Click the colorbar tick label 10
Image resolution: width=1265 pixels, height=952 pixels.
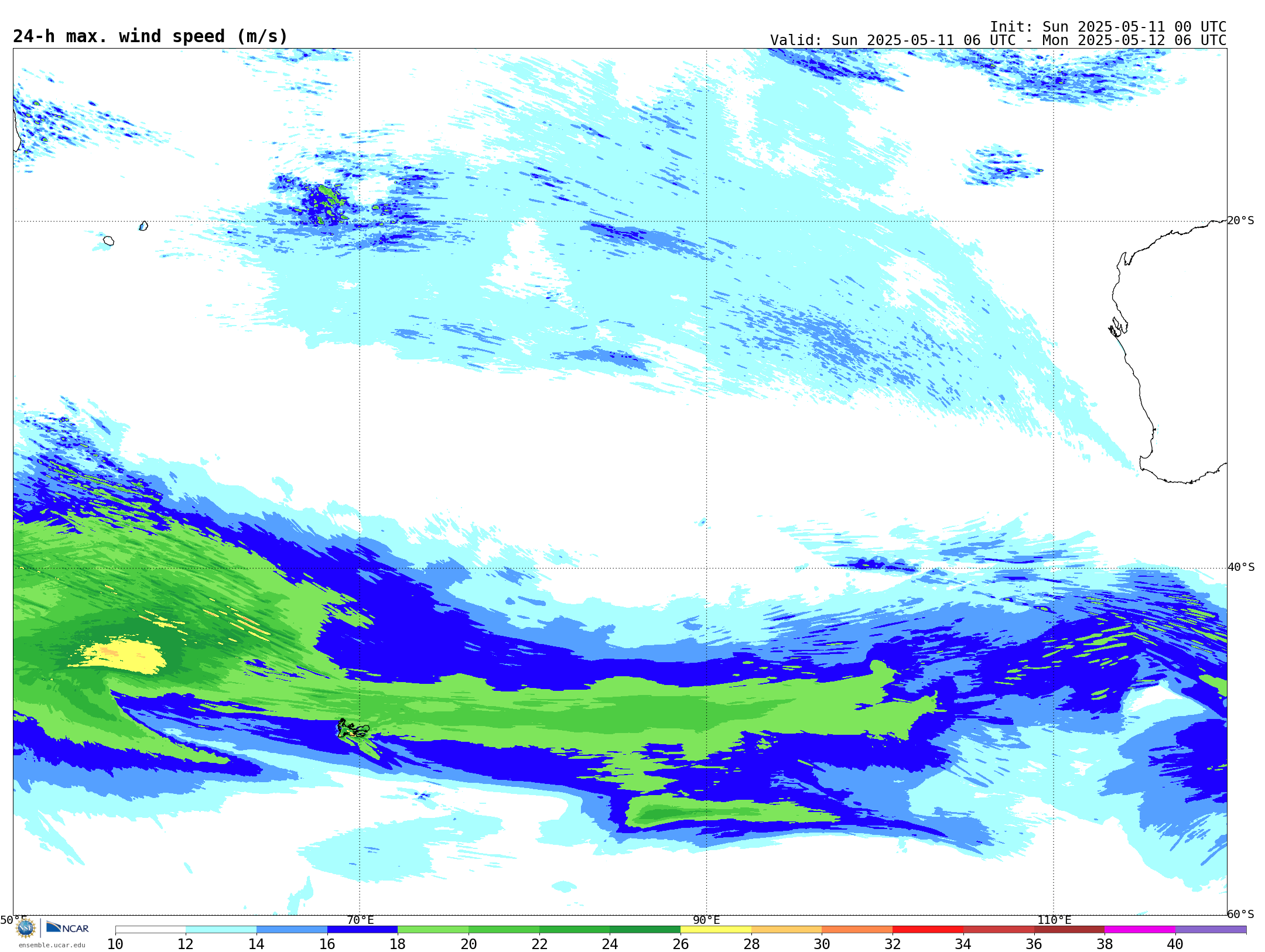(x=115, y=944)
